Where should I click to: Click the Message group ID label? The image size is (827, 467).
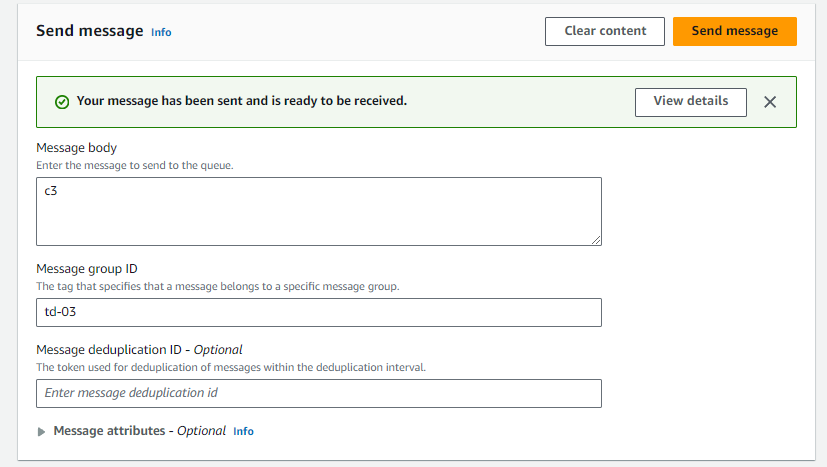87,269
